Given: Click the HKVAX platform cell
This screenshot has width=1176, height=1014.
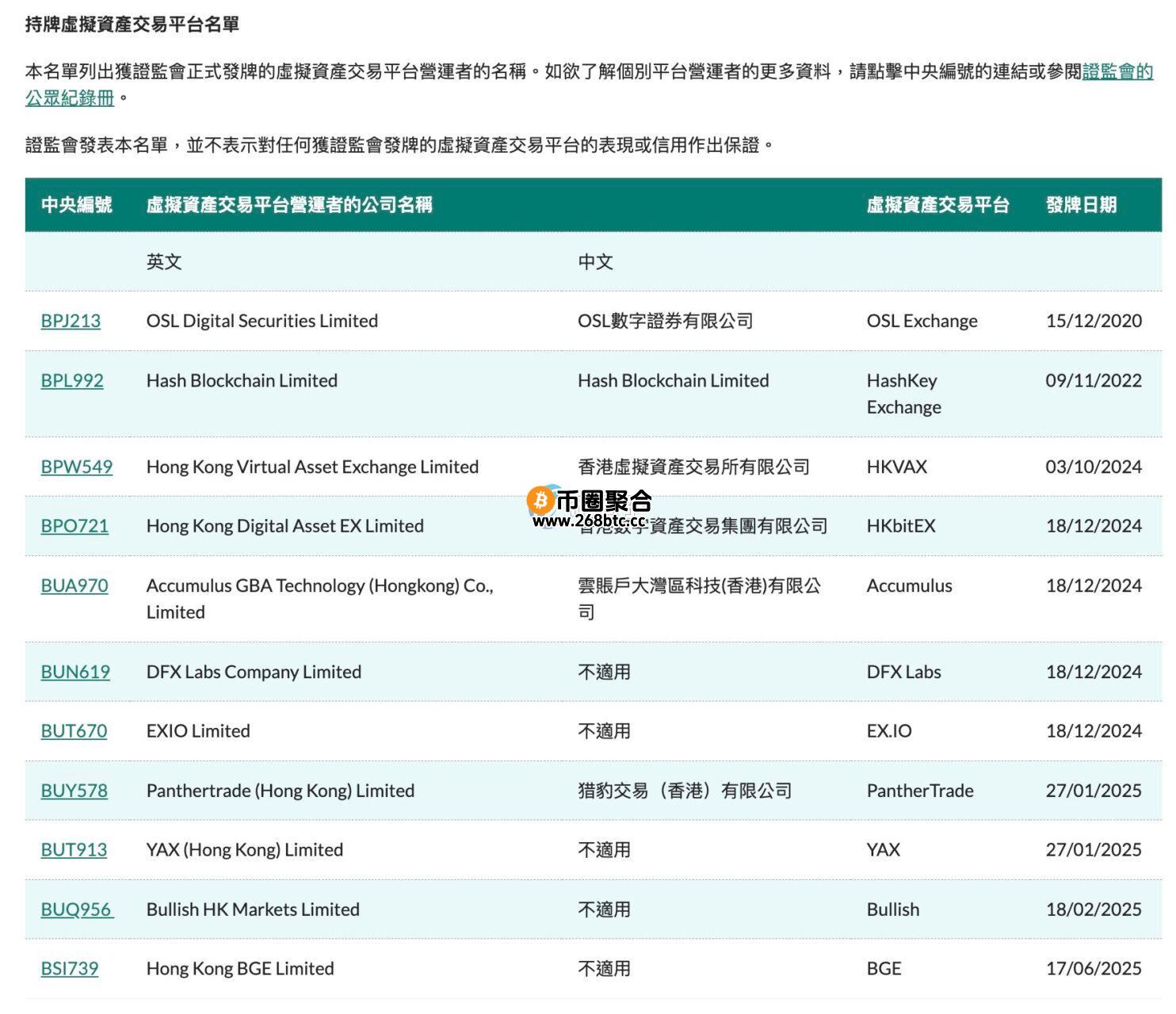Looking at the screenshot, I should pyautogui.click(x=897, y=467).
